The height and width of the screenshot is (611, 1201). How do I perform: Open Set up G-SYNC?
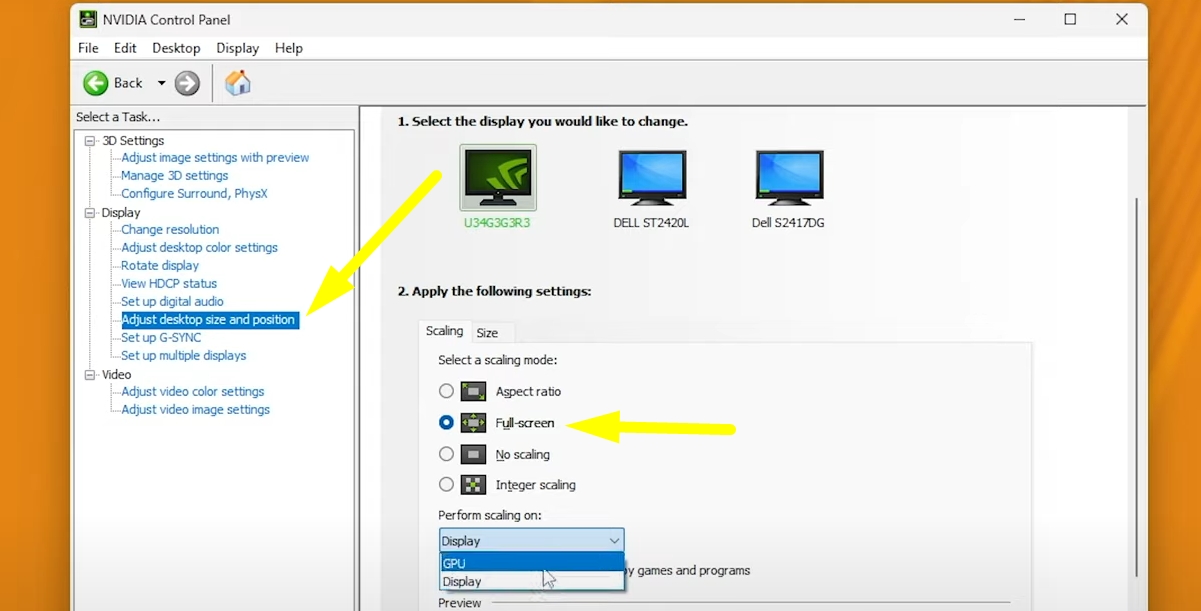coord(161,338)
